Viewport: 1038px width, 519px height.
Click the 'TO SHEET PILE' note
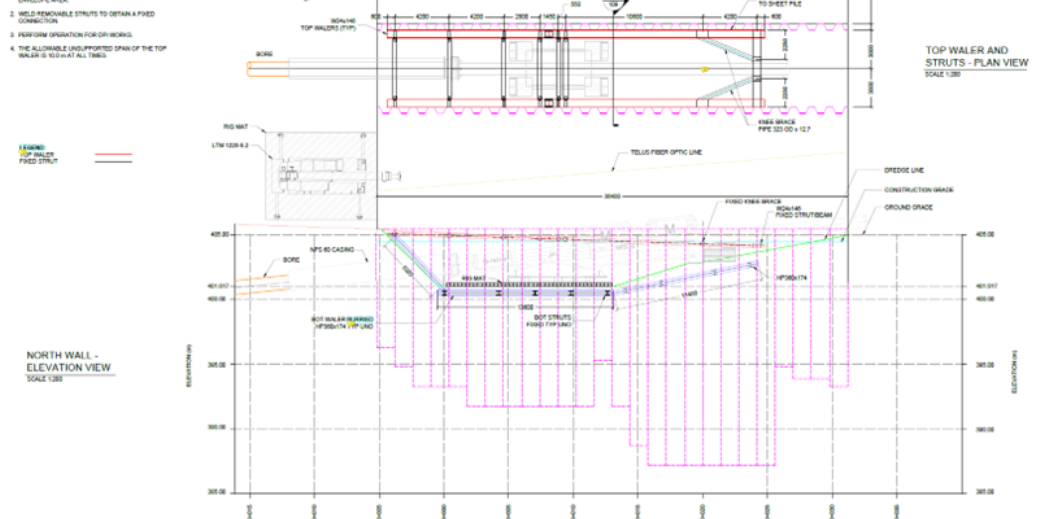point(778,4)
